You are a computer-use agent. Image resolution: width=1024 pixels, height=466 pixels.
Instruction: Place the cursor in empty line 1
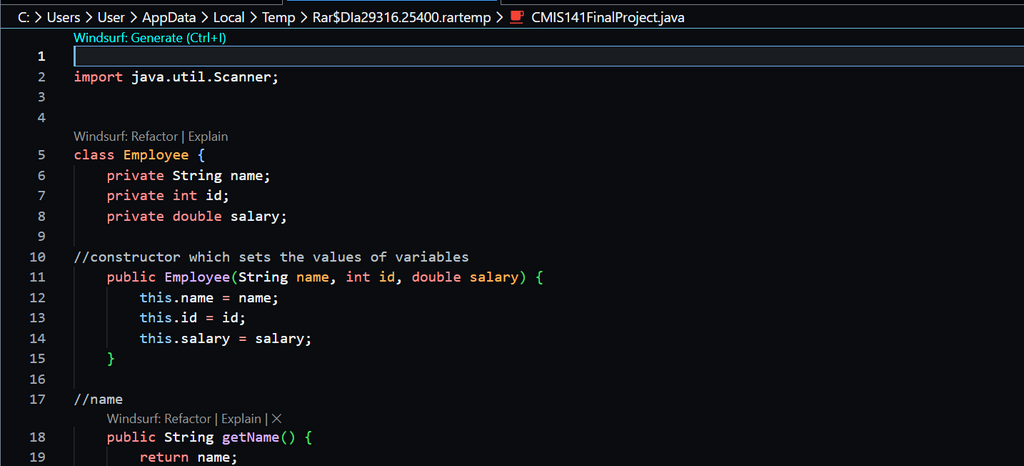[x=400, y=56]
